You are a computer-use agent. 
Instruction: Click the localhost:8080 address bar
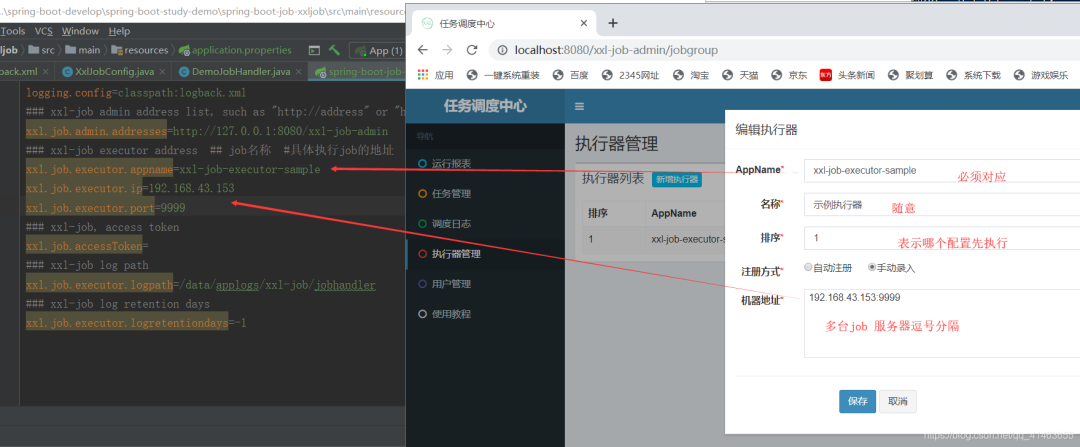(785, 50)
